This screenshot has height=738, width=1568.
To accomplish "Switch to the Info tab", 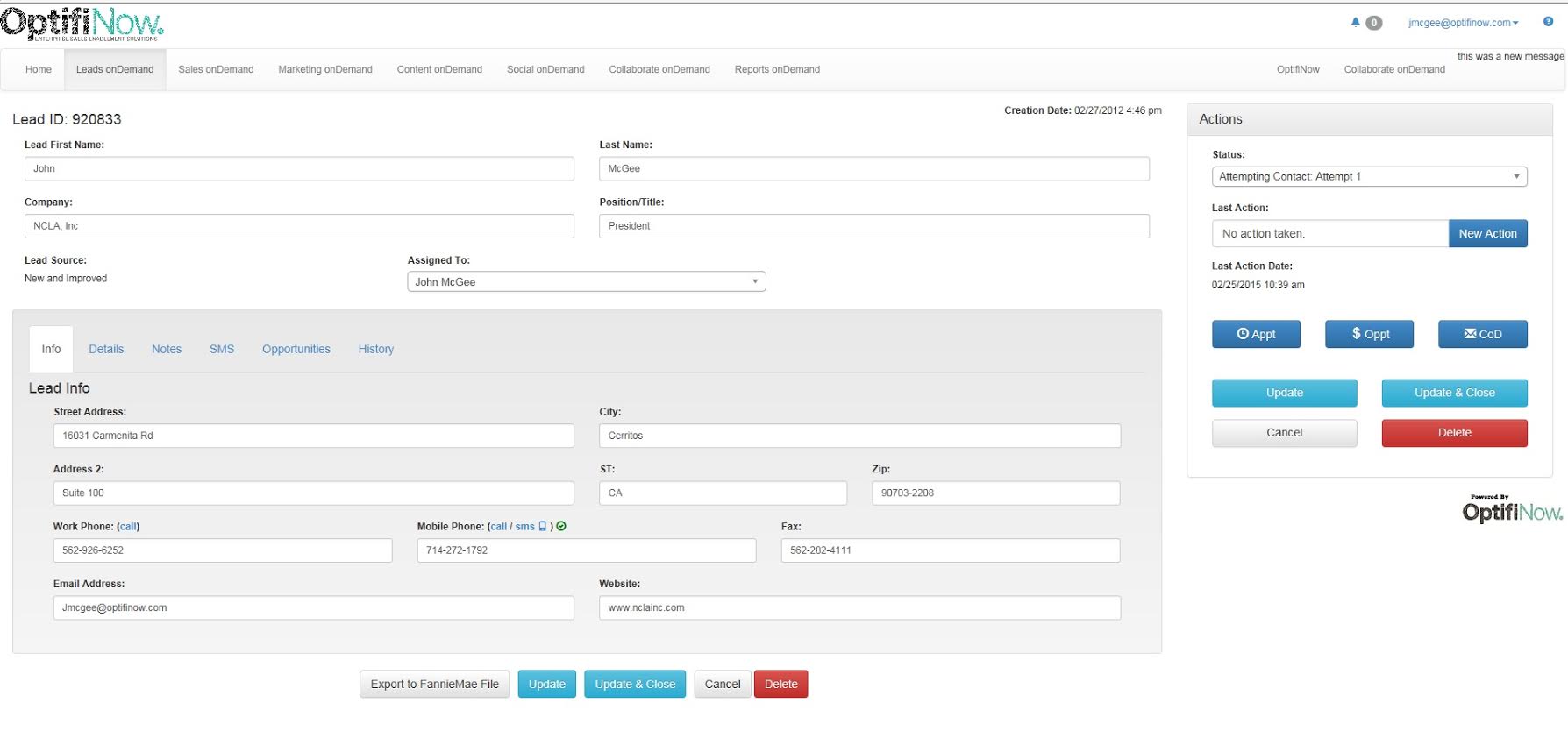I will coord(51,349).
